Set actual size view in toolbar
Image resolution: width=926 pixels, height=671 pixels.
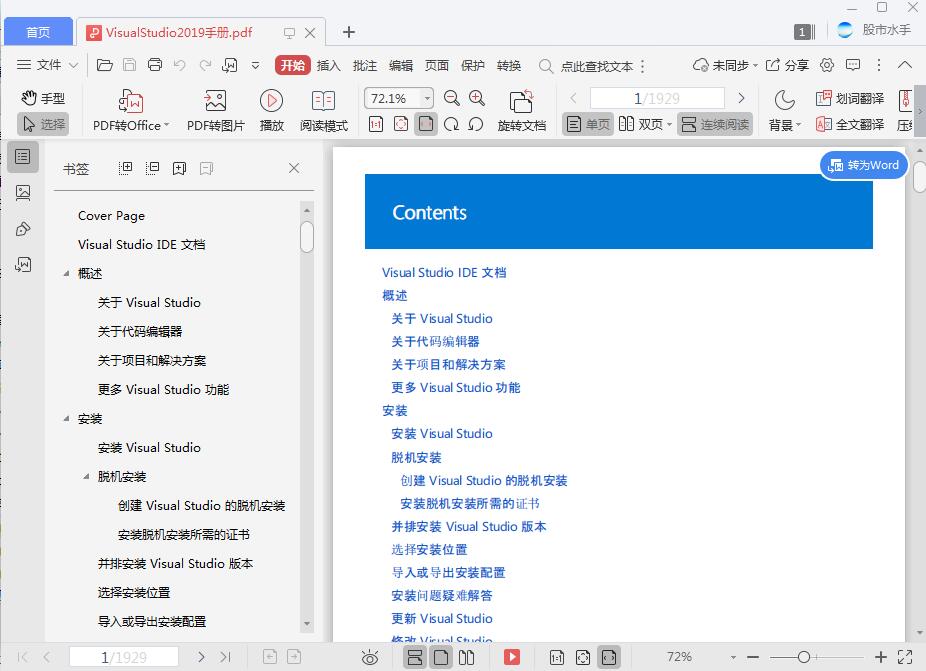[376, 124]
